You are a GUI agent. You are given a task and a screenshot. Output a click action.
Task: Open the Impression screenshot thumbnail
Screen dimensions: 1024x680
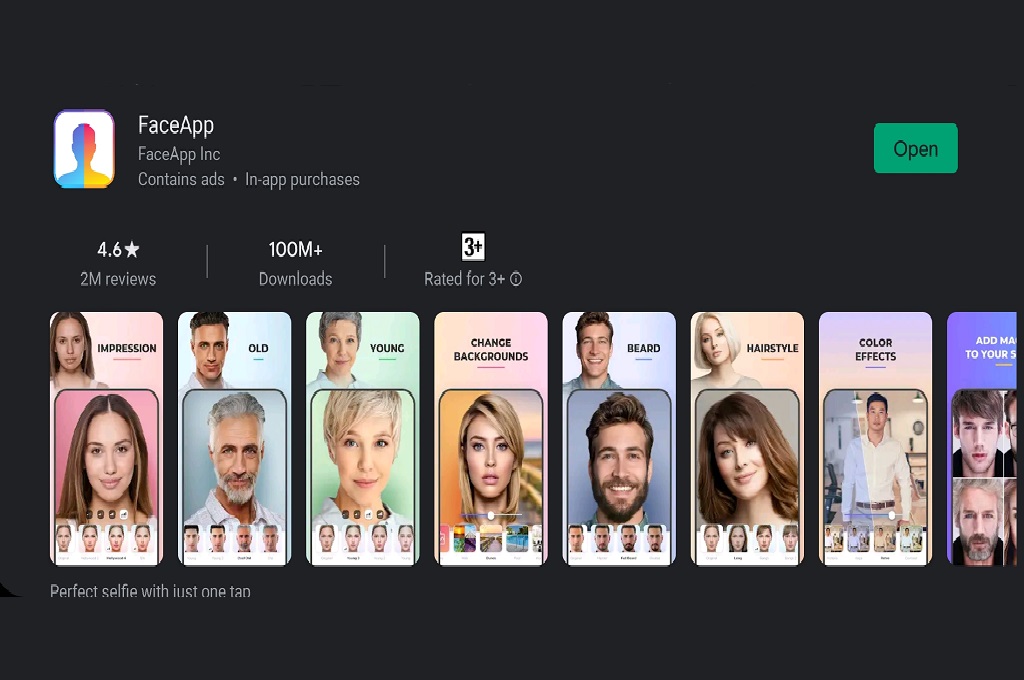[106, 438]
